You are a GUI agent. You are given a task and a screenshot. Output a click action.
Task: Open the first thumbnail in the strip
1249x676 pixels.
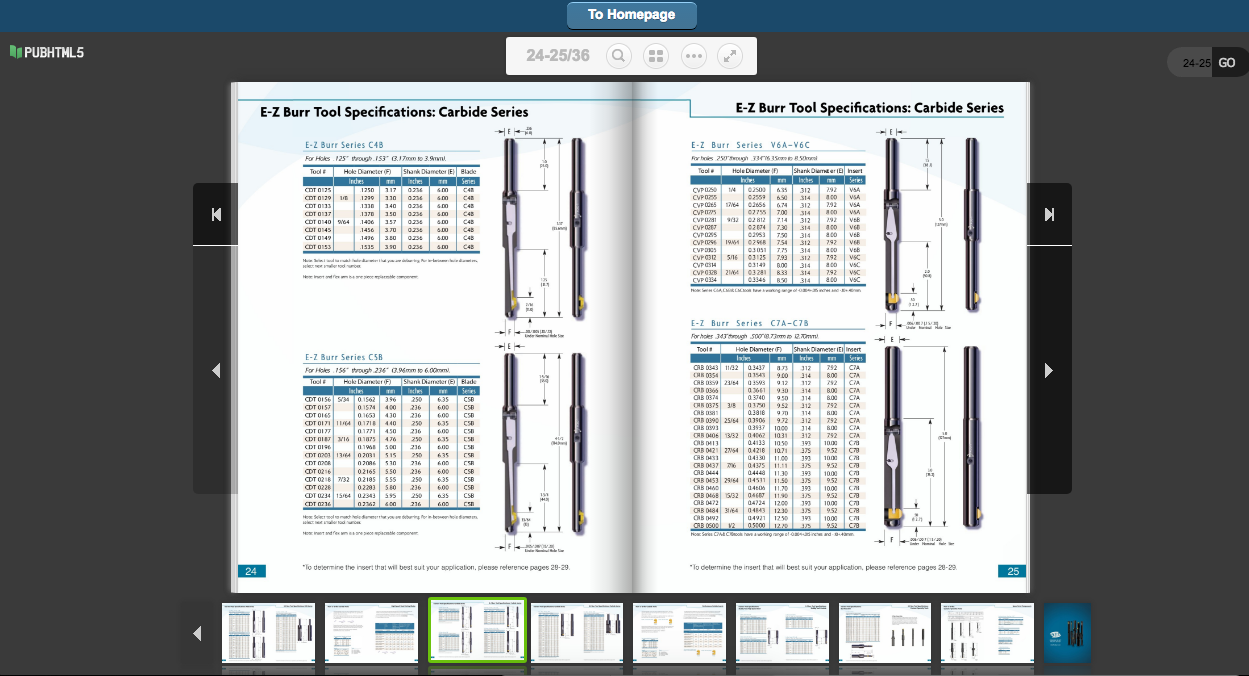(268, 632)
